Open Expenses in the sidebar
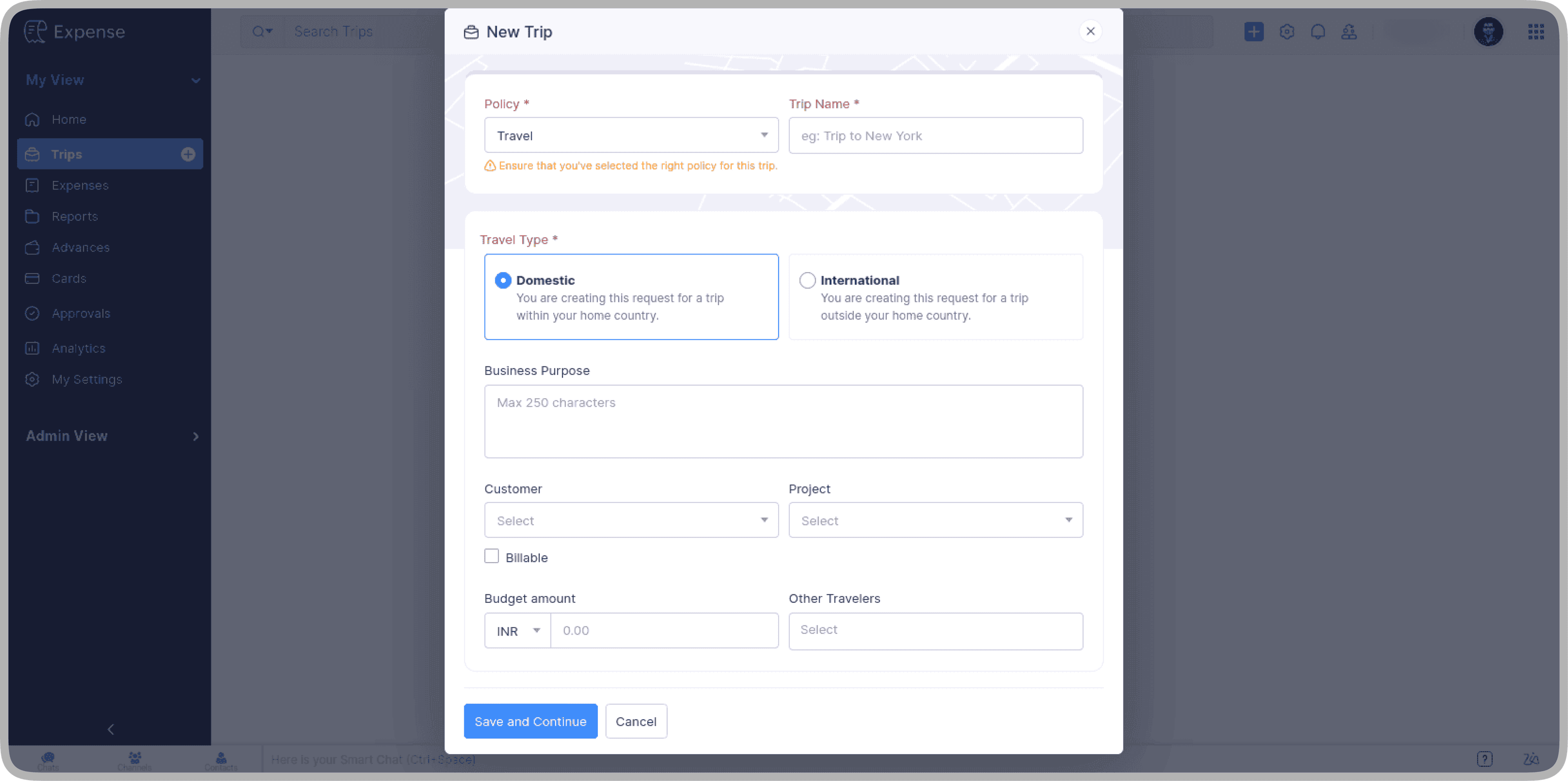The width and height of the screenshot is (1568, 781). coord(109,185)
